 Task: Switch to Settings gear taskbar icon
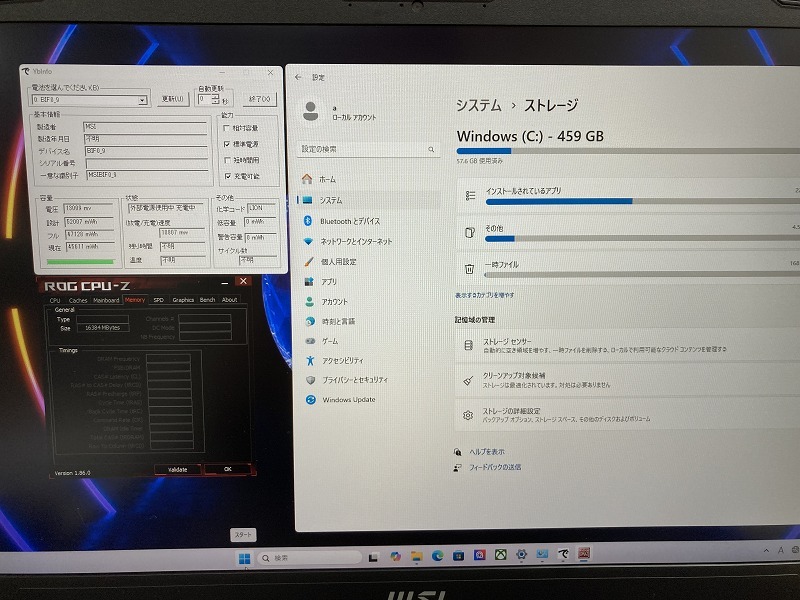pyautogui.click(x=521, y=554)
